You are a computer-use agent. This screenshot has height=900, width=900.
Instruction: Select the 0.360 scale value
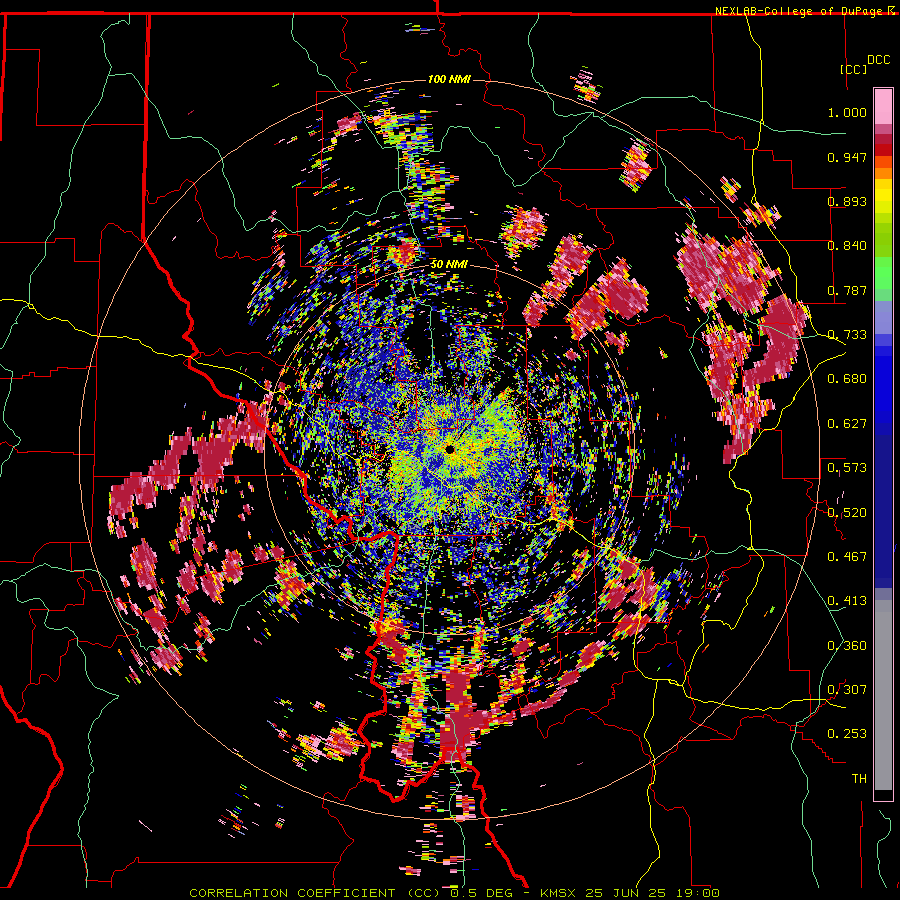click(847, 645)
